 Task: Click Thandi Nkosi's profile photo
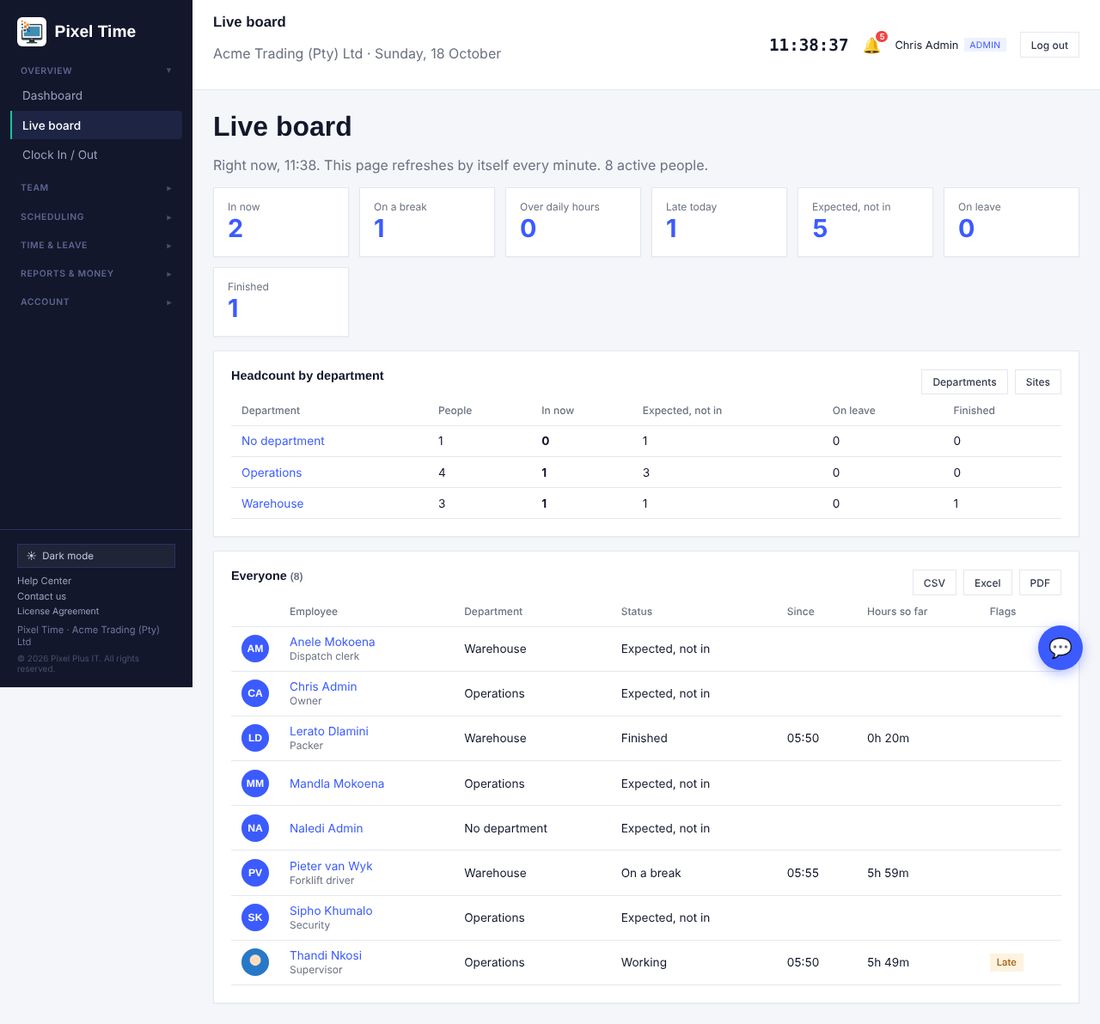255,962
